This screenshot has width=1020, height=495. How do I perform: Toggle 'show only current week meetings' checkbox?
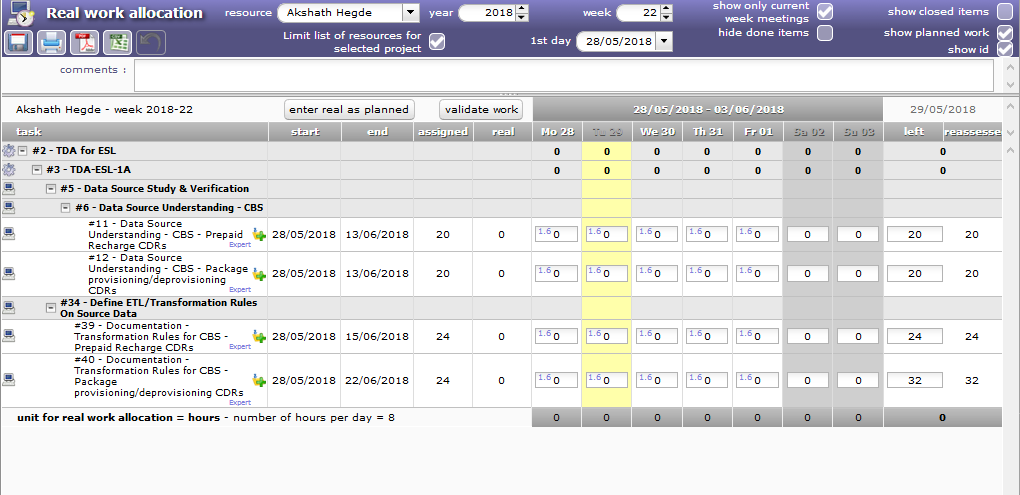tap(825, 12)
